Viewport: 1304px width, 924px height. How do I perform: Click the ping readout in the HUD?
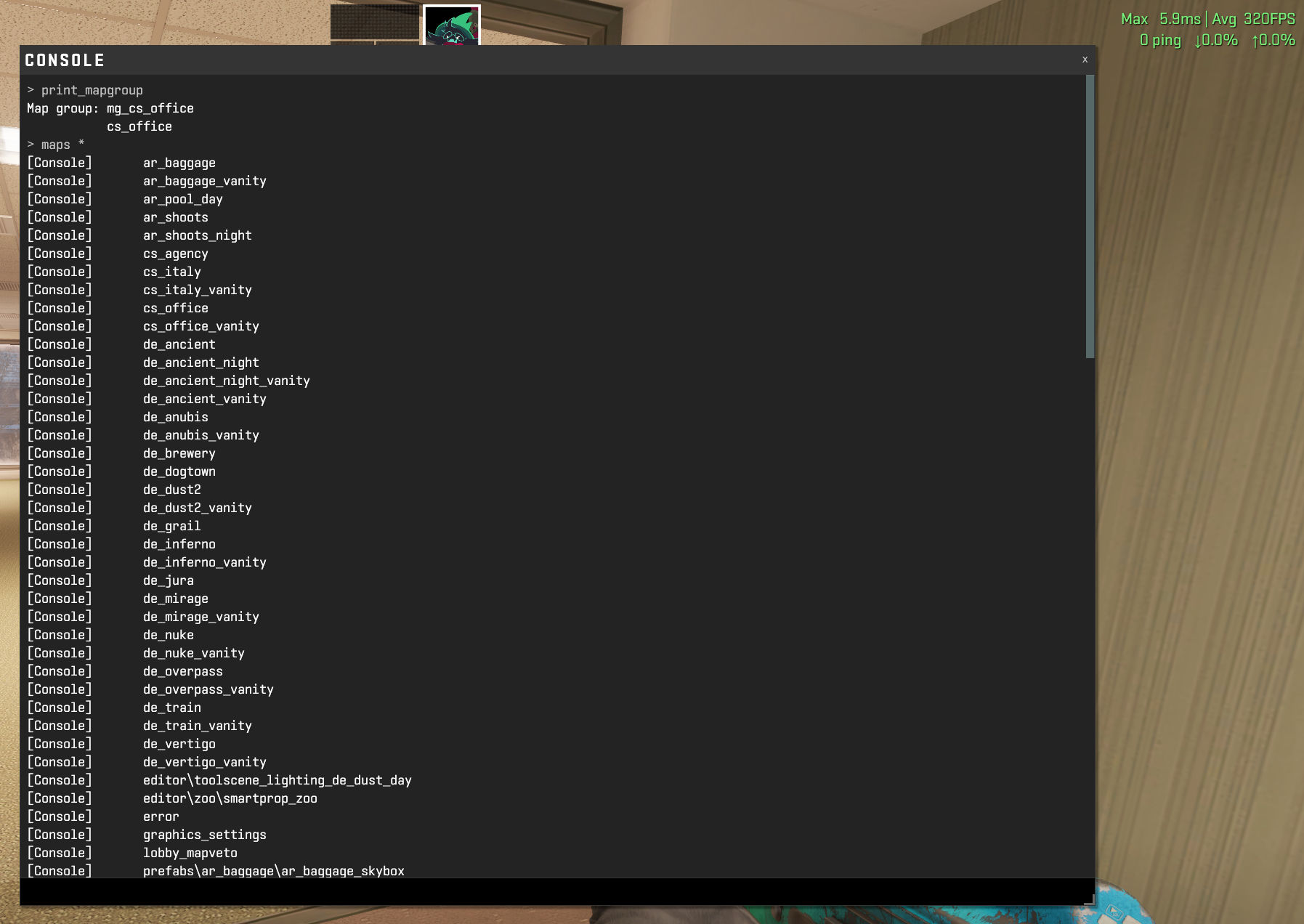[1160, 40]
